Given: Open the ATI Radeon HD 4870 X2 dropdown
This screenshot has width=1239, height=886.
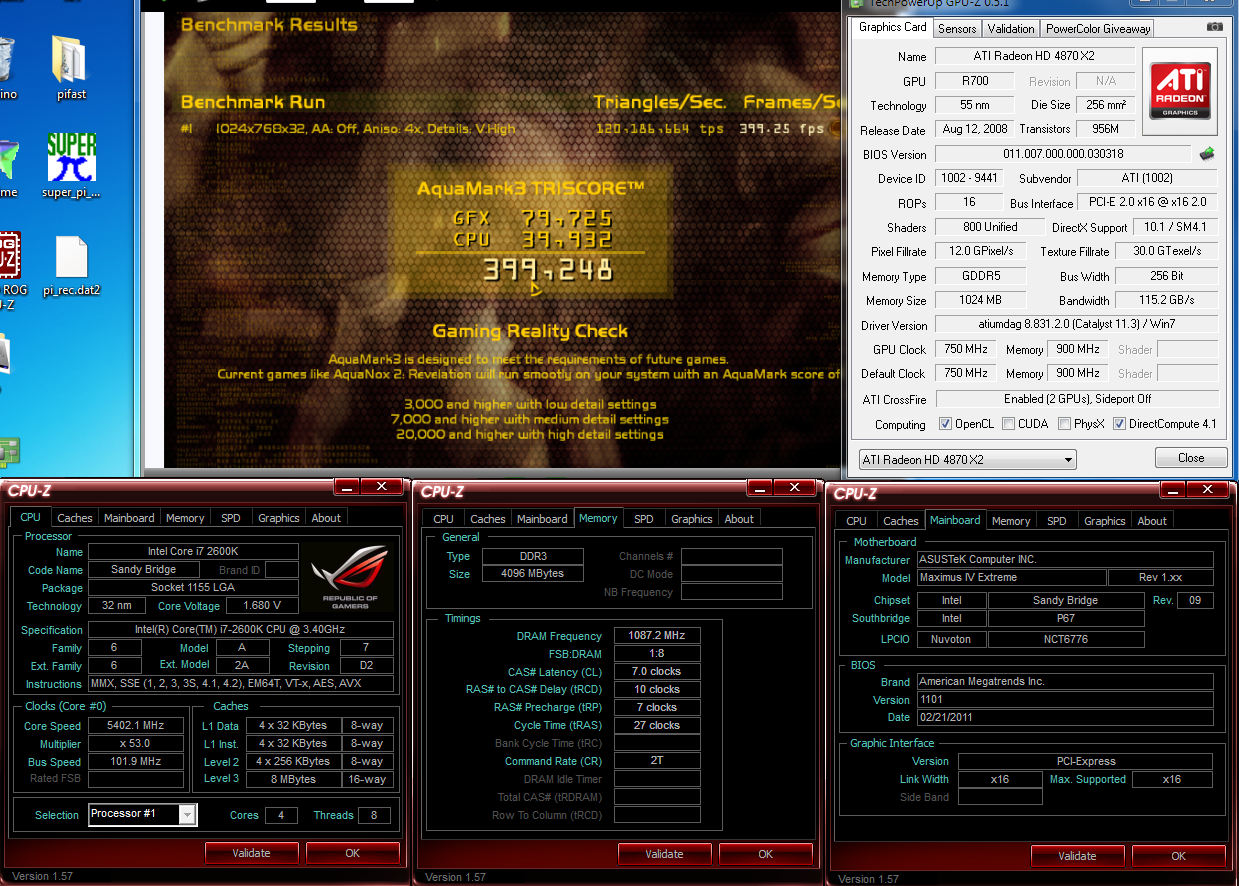Looking at the screenshot, I should pyautogui.click(x=967, y=460).
